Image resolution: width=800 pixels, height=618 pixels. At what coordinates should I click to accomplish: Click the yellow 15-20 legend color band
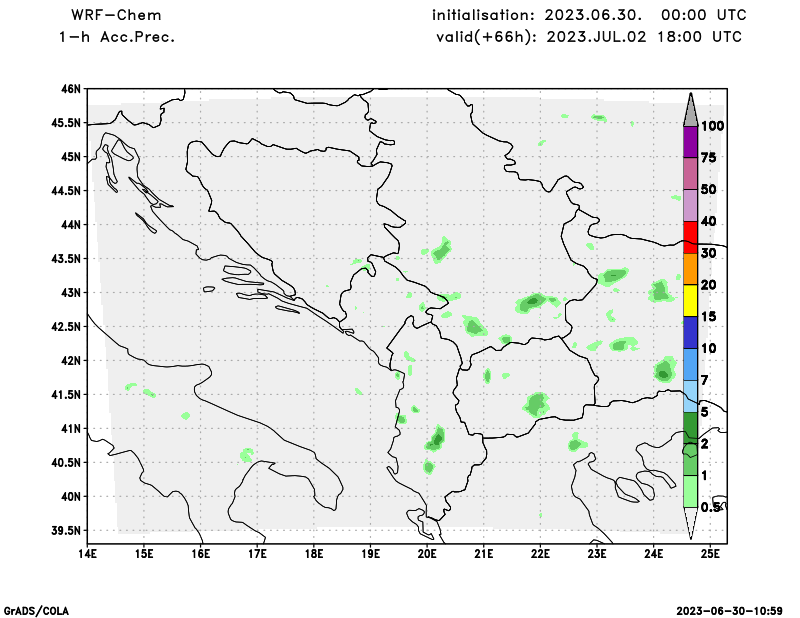coord(690,301)
